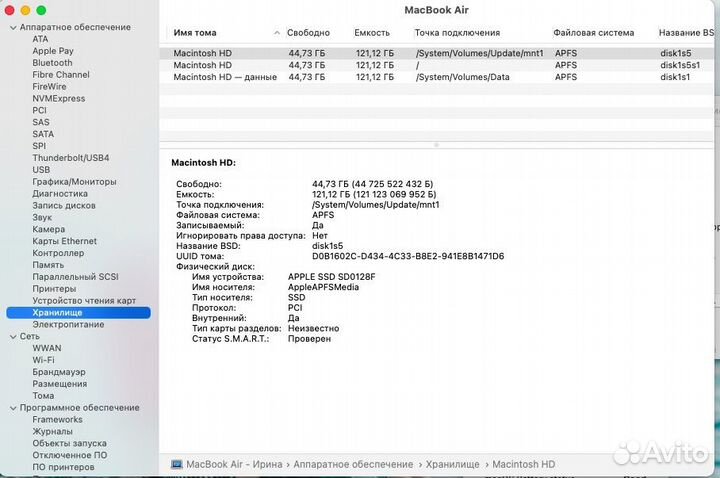This screenshot has height=478, width=720.
Task: Select Диагностика in sidebar
Action: click(60, 194)
